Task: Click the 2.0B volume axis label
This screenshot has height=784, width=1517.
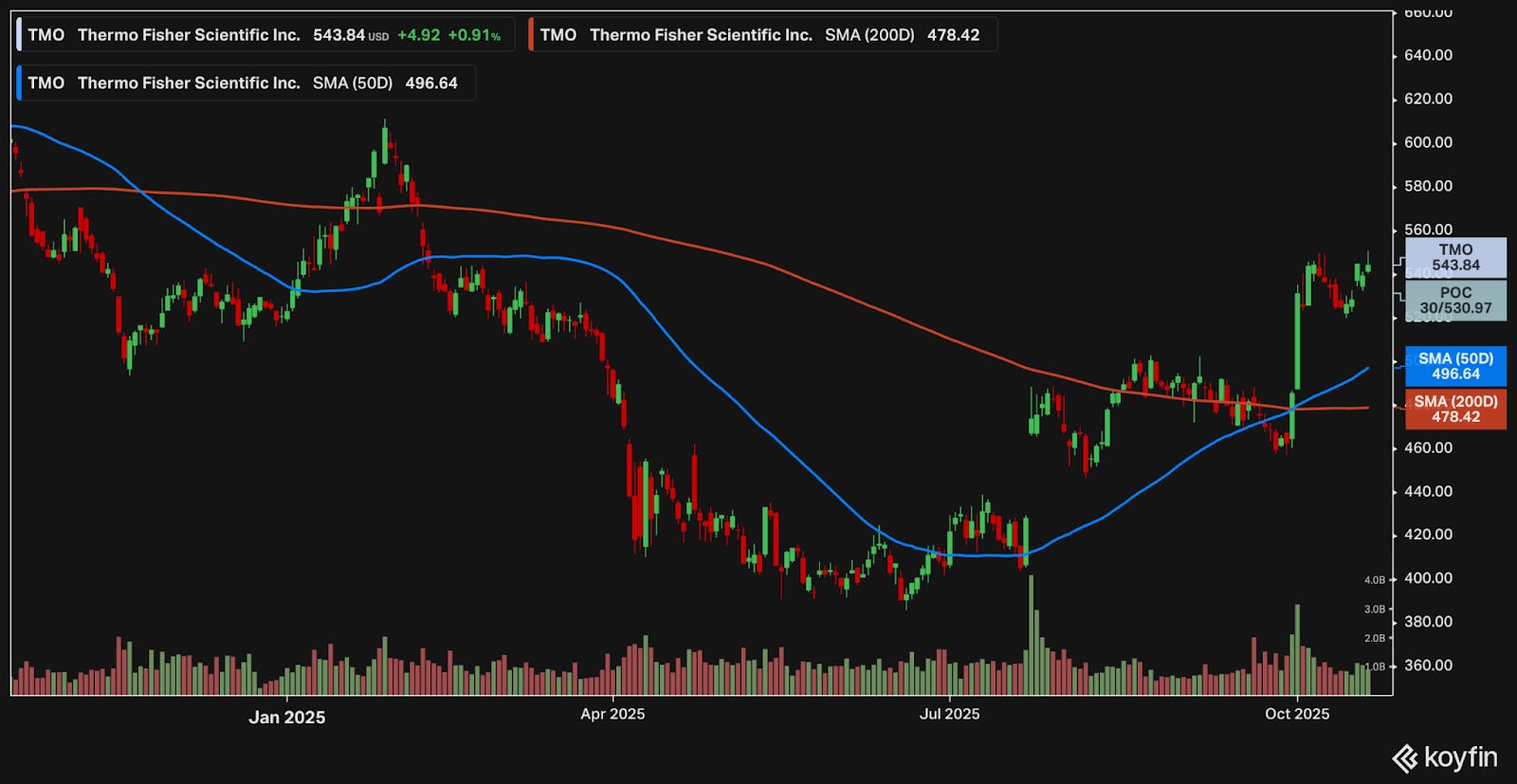Action: click(1375, 638)
